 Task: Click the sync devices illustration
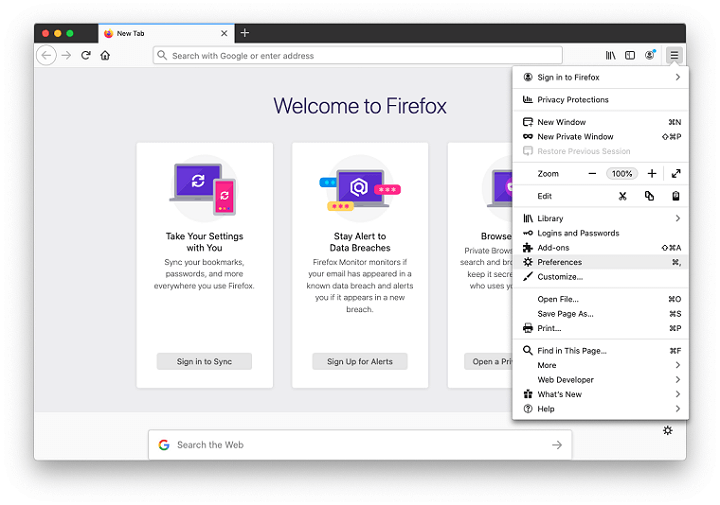click(204, 189)
